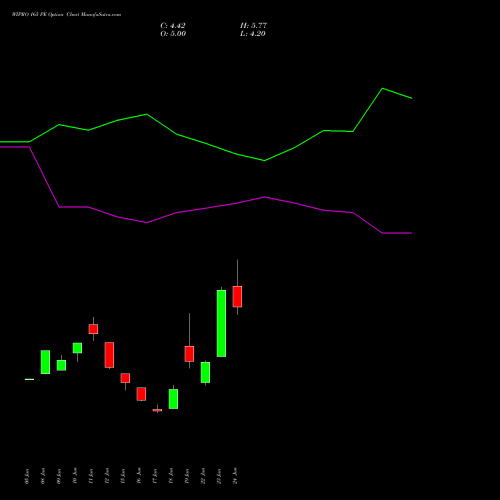Click the 16 Jun date axis label
This screenshot has width=500, height=500.
click(139, 476)
